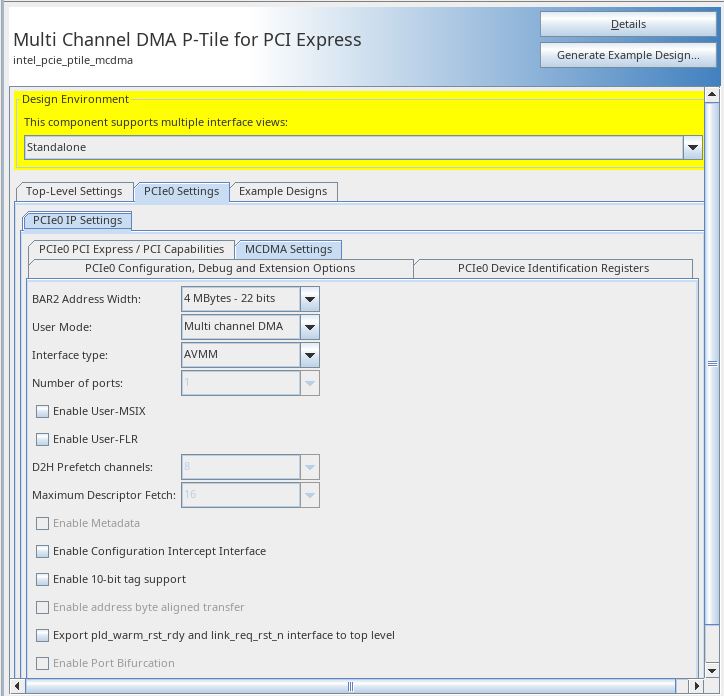The height and width of the screenshot is (696, 724).
Task: Open the Details panel
Action: pyautogui.click(x=627, y=24)
